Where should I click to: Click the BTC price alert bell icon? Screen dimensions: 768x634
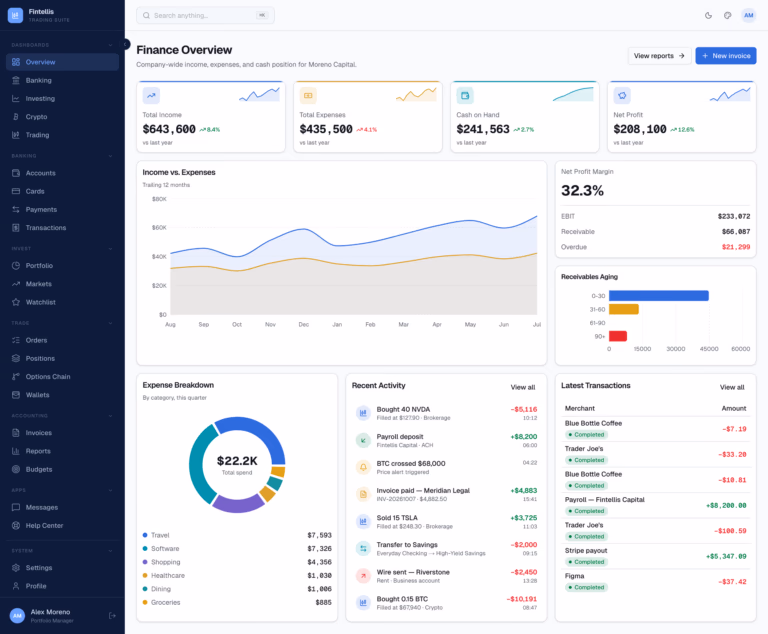[x=363, y=467]
